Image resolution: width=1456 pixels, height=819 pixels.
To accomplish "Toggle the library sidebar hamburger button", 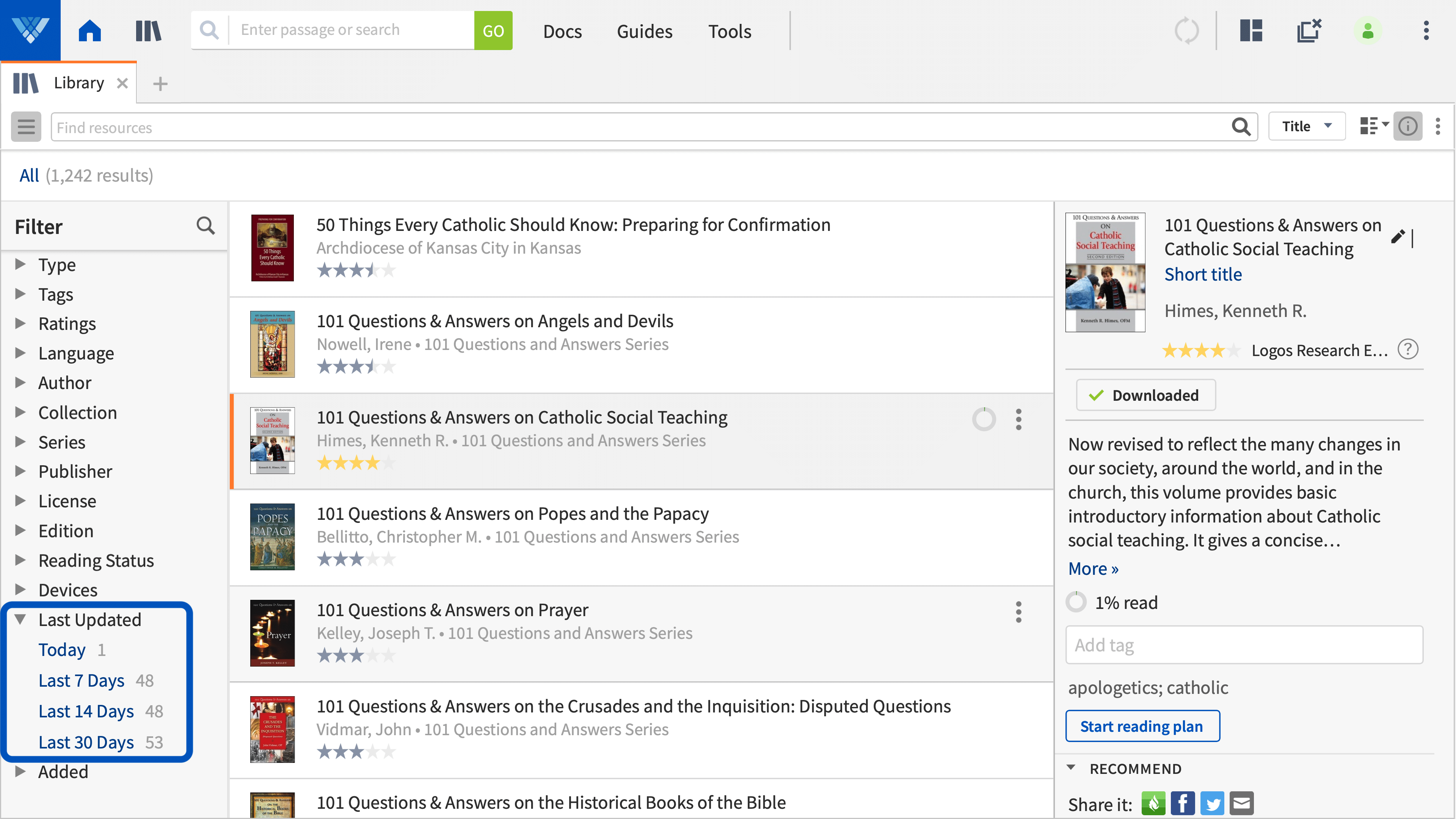I will (26, 127).
